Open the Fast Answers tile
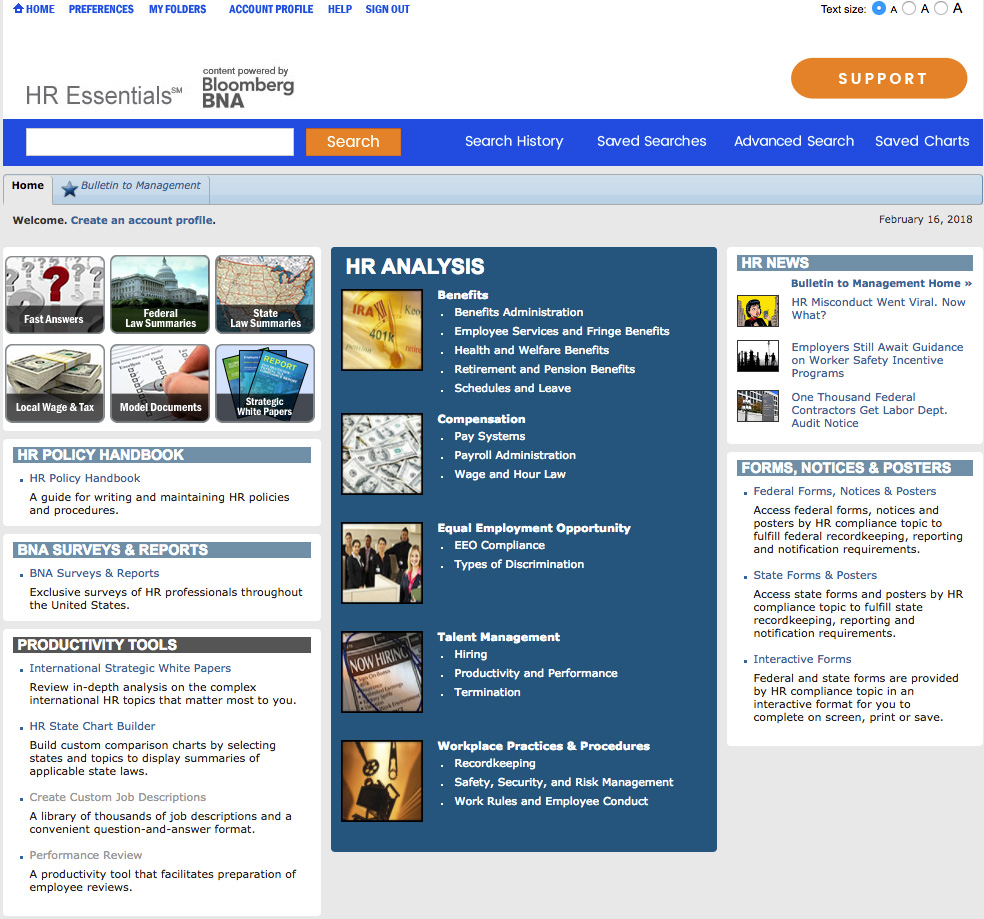The width and height of the screenshot is (984, 919). (x=55, y=294)
